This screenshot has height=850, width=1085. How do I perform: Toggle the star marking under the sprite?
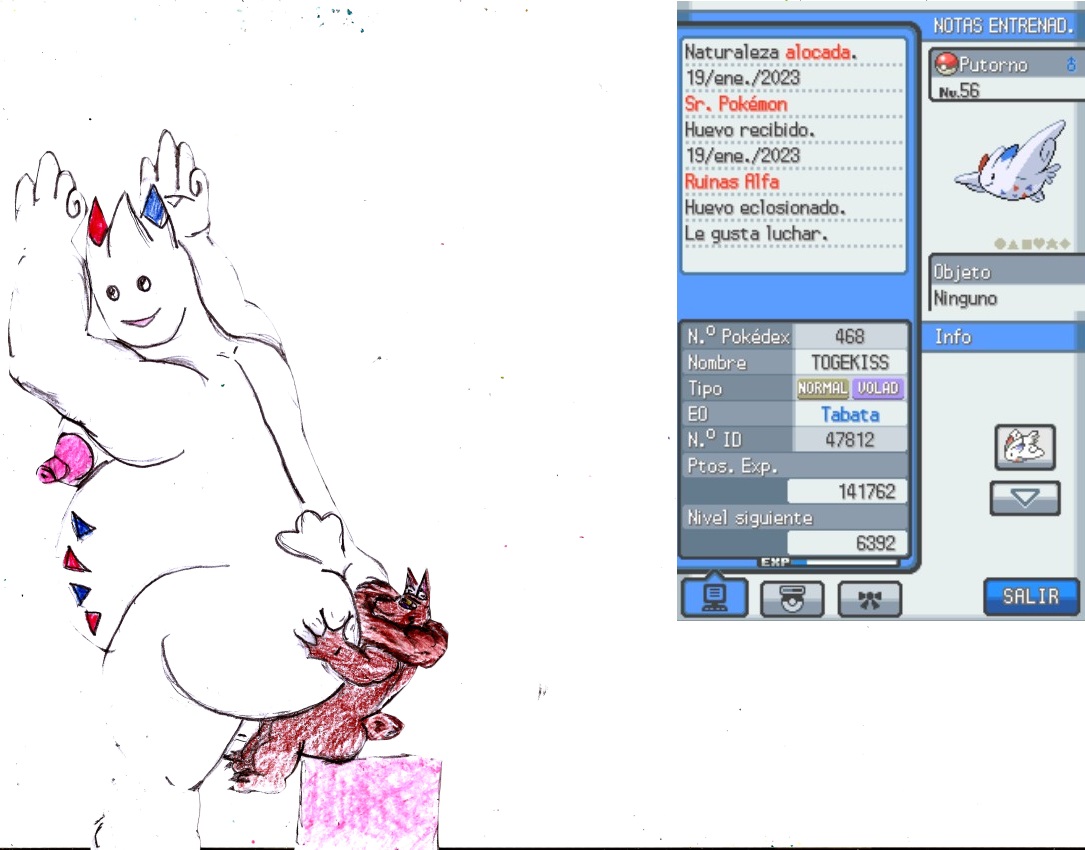(1052, 244)
